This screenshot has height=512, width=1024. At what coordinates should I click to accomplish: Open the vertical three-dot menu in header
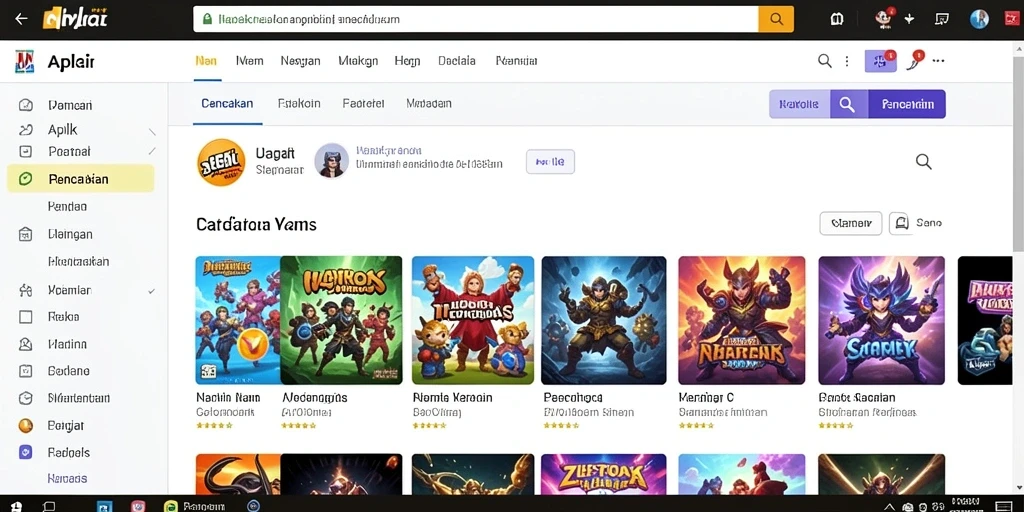coord(847,61)
